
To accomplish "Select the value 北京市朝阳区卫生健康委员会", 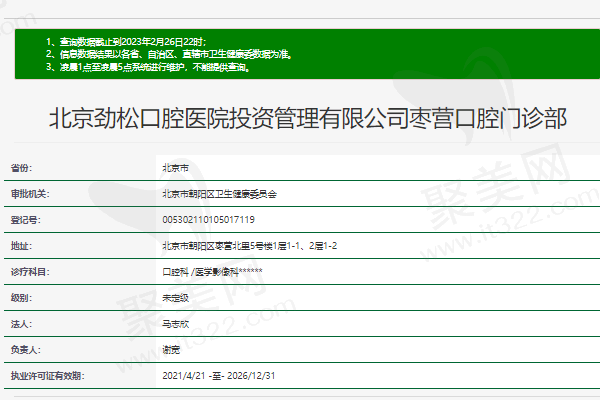I will [x=220, y=194].
